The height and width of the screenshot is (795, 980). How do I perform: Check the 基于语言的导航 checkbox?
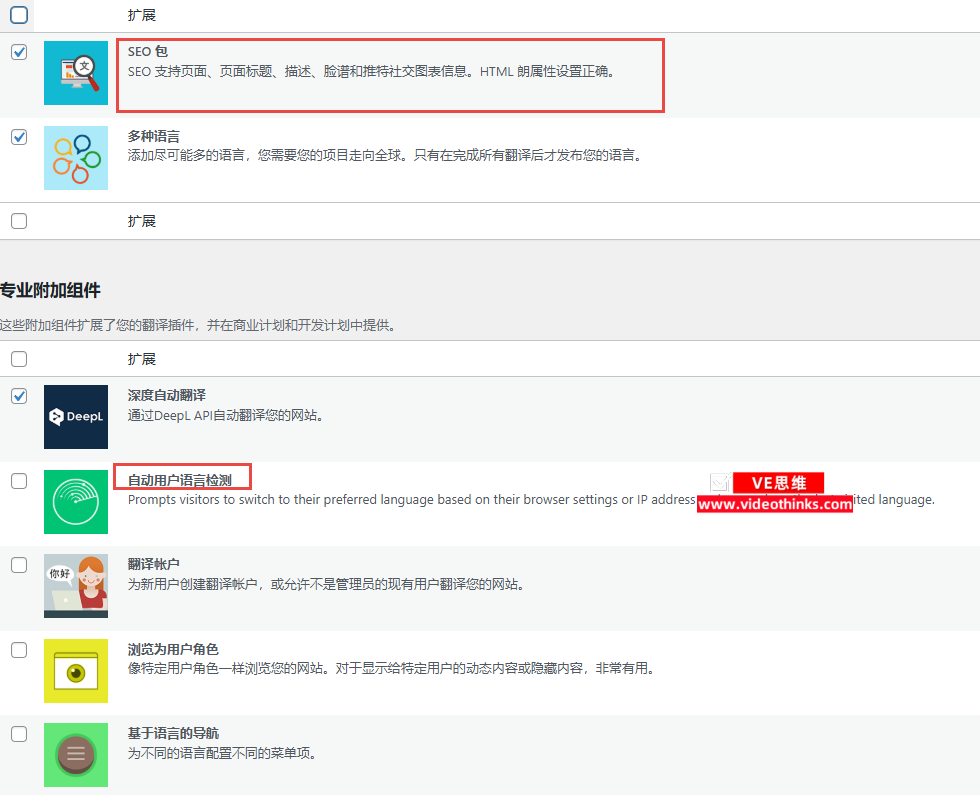[x=19, y=734]
